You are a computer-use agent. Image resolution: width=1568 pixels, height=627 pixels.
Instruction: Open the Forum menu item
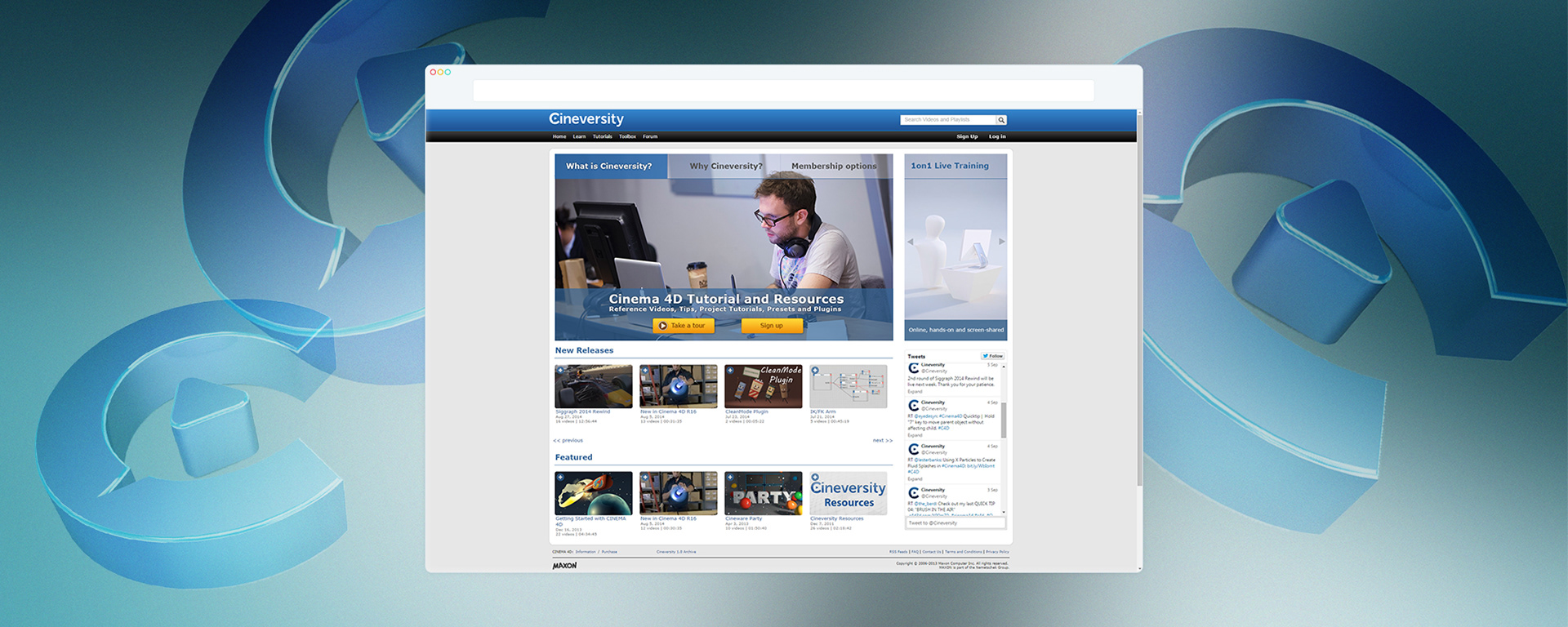650,137
